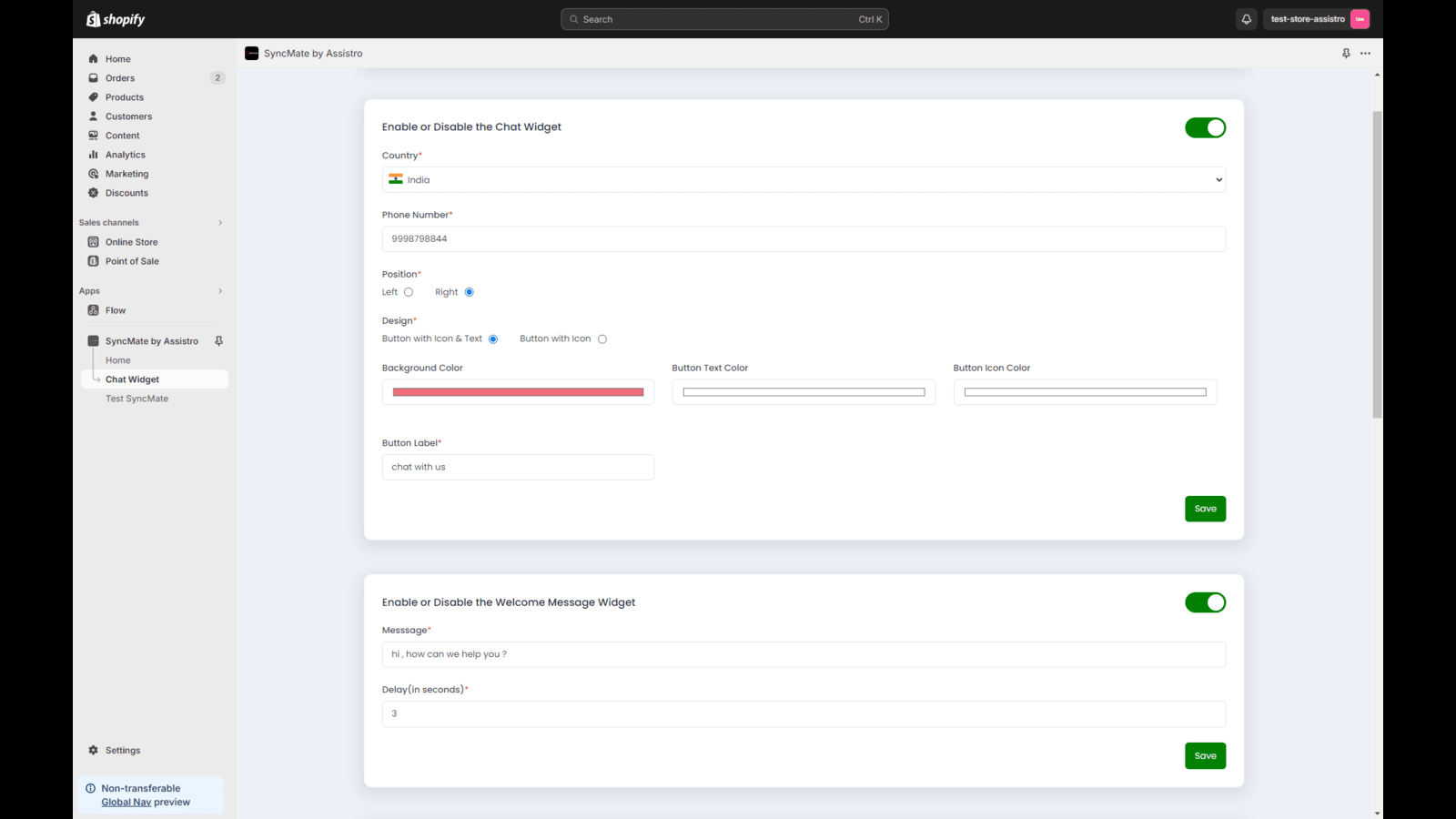Select Left position radio button
Image resolution: width=1456 pixels, height=819 pixels.
click(x=409, y=292)
